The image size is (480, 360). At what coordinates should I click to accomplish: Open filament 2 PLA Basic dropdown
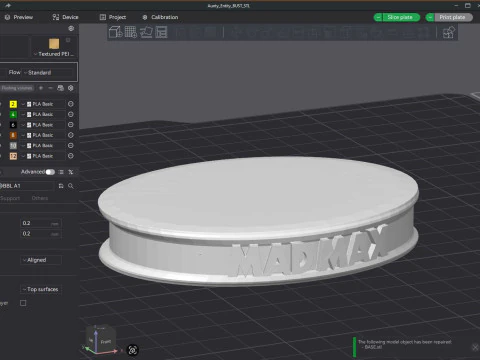coord(43,104)
